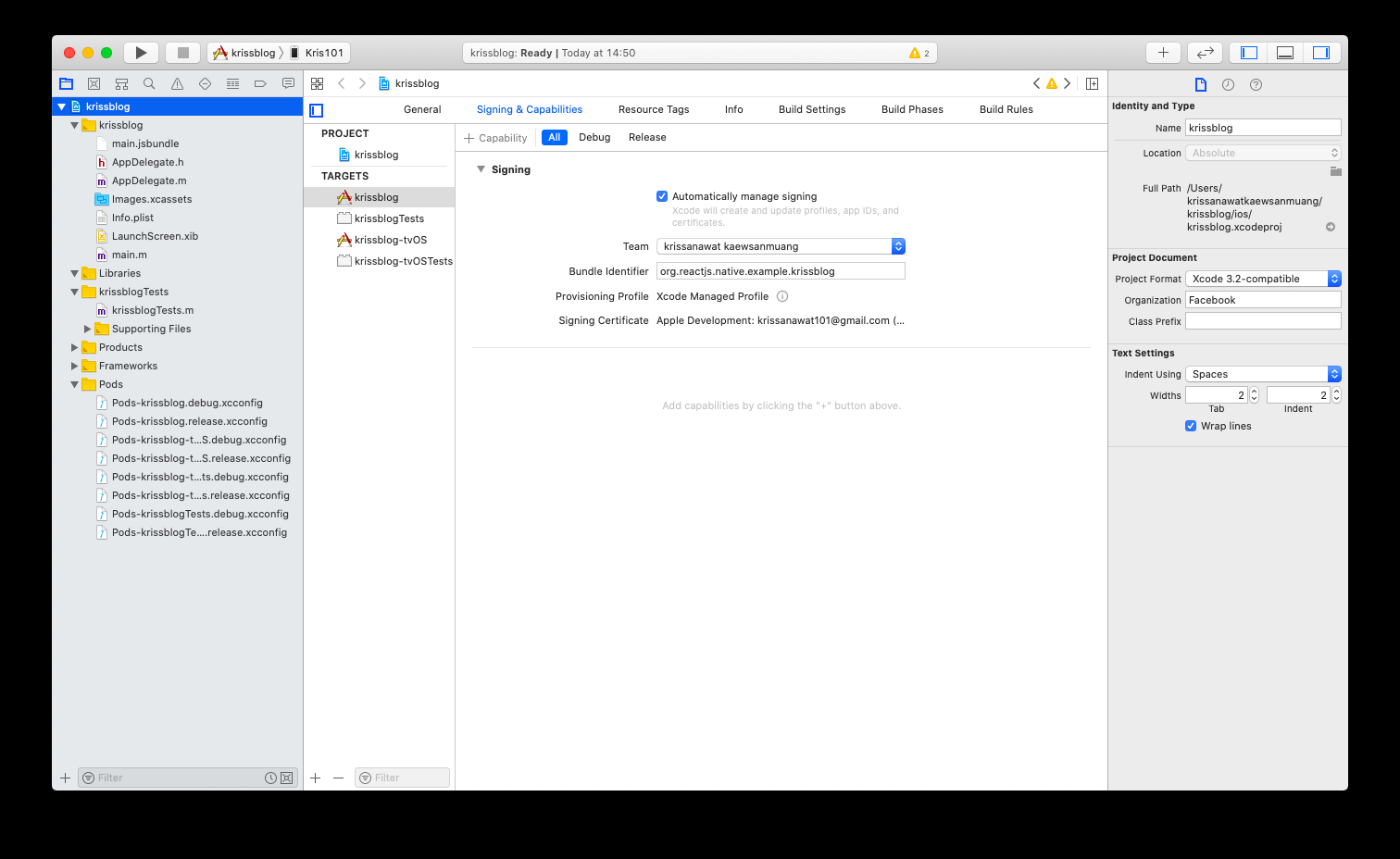
Task: Open the Location dropdown in inspector
Action: 1263,153
